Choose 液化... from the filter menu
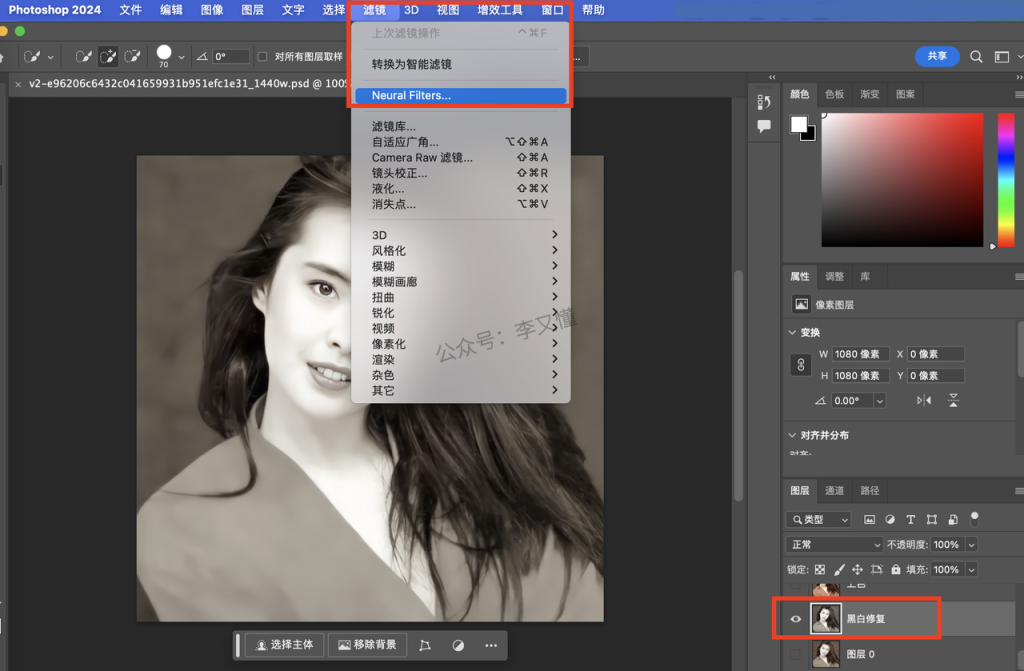The height and width of the screenshot is (671, 1024). [460, 188]
